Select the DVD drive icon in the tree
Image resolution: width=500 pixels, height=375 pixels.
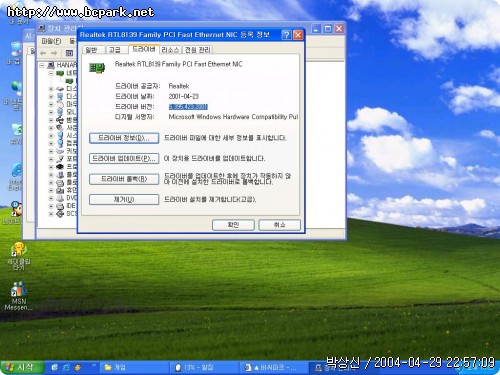tap(60, 198)
